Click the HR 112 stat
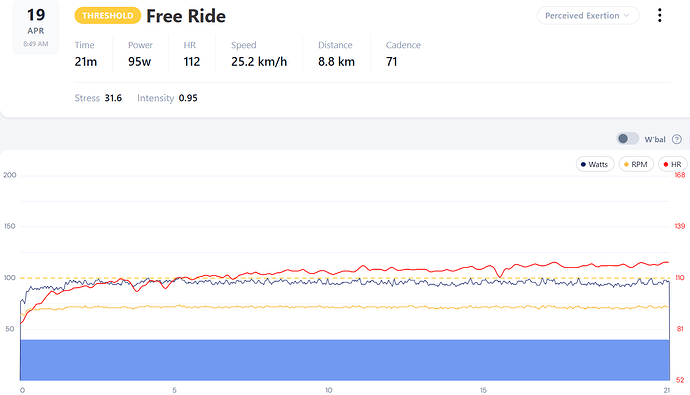Screen dimensions: 690x395 click(191, 54)
